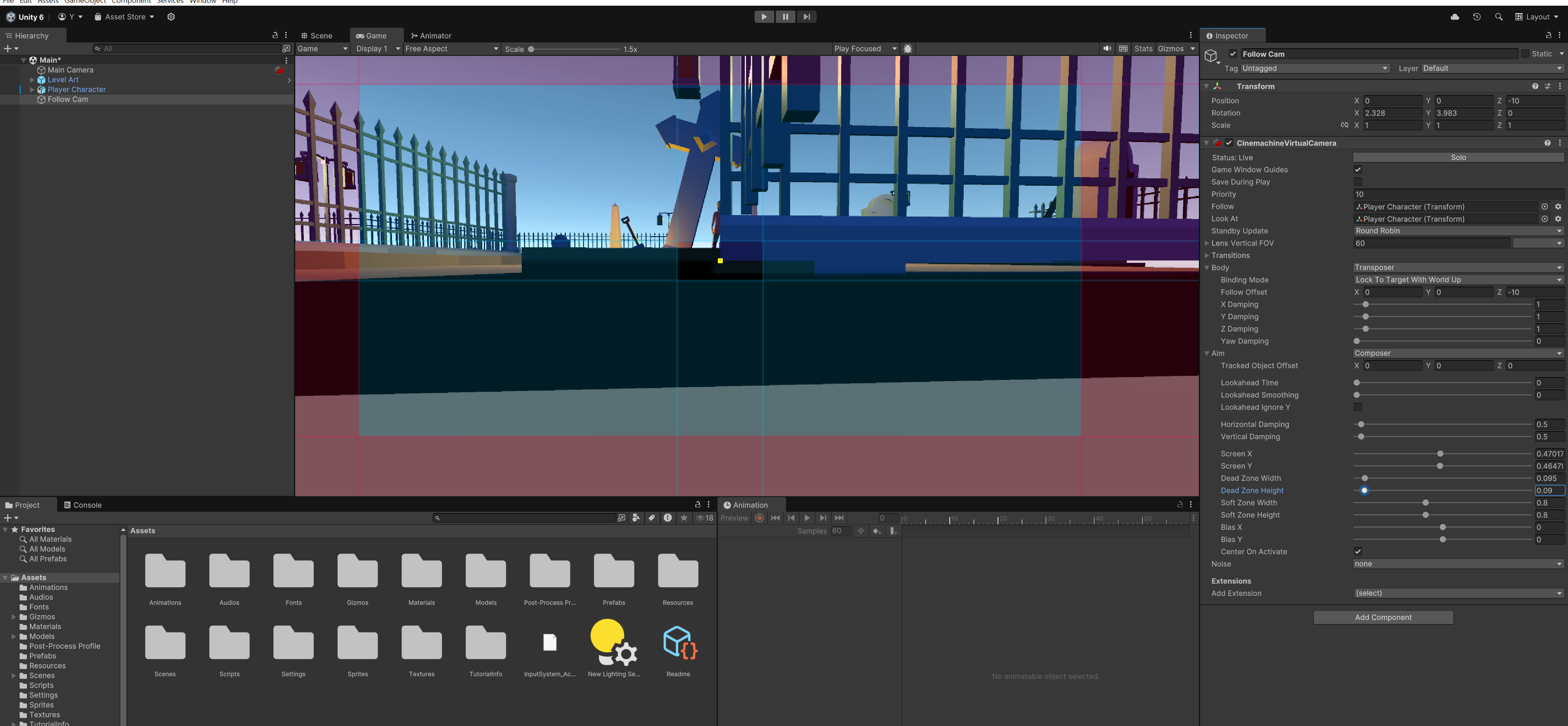Click the package manager gear icon near Asset Store
1568x726 pixels.
click(171, 16)
